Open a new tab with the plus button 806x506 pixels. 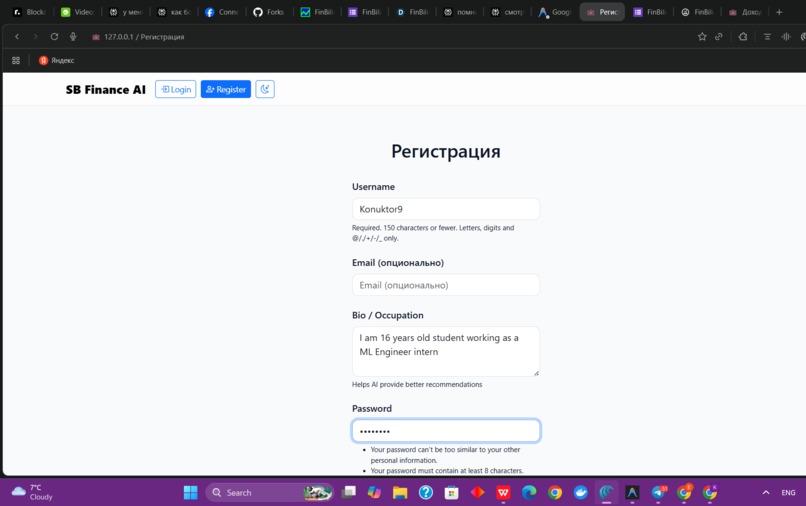(779, 12)
